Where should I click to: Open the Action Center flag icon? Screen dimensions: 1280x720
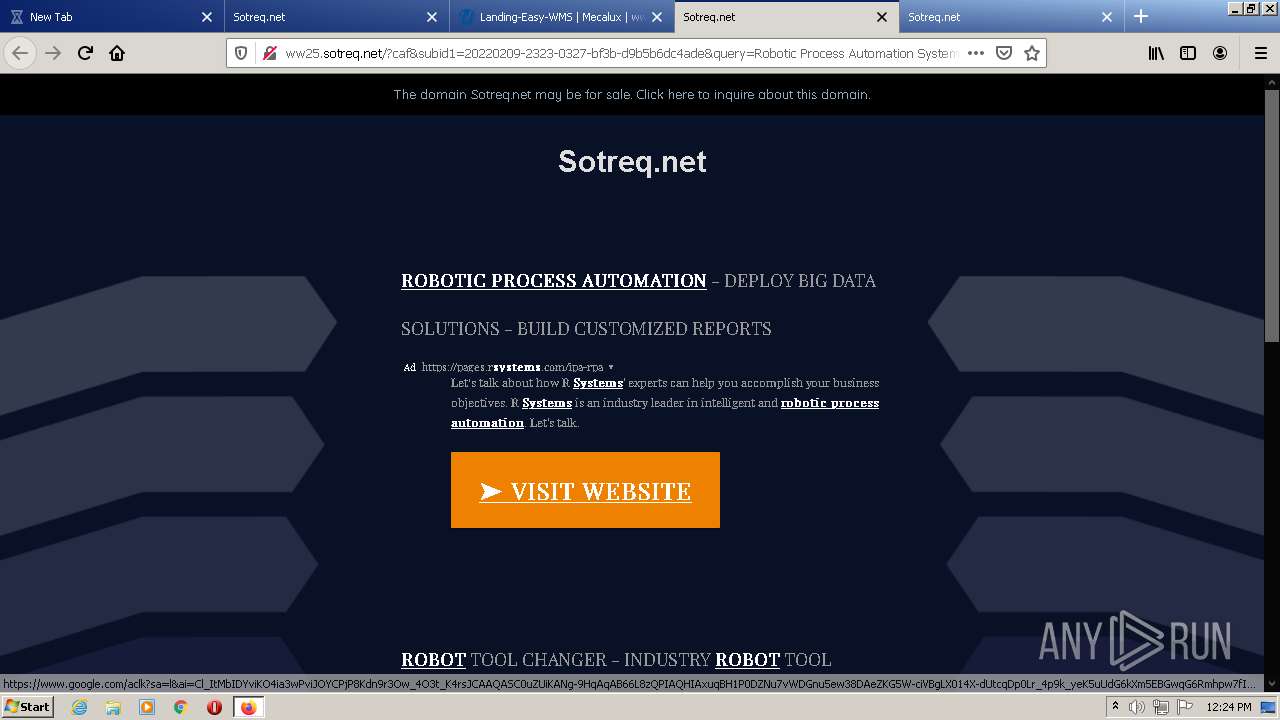1184,707
